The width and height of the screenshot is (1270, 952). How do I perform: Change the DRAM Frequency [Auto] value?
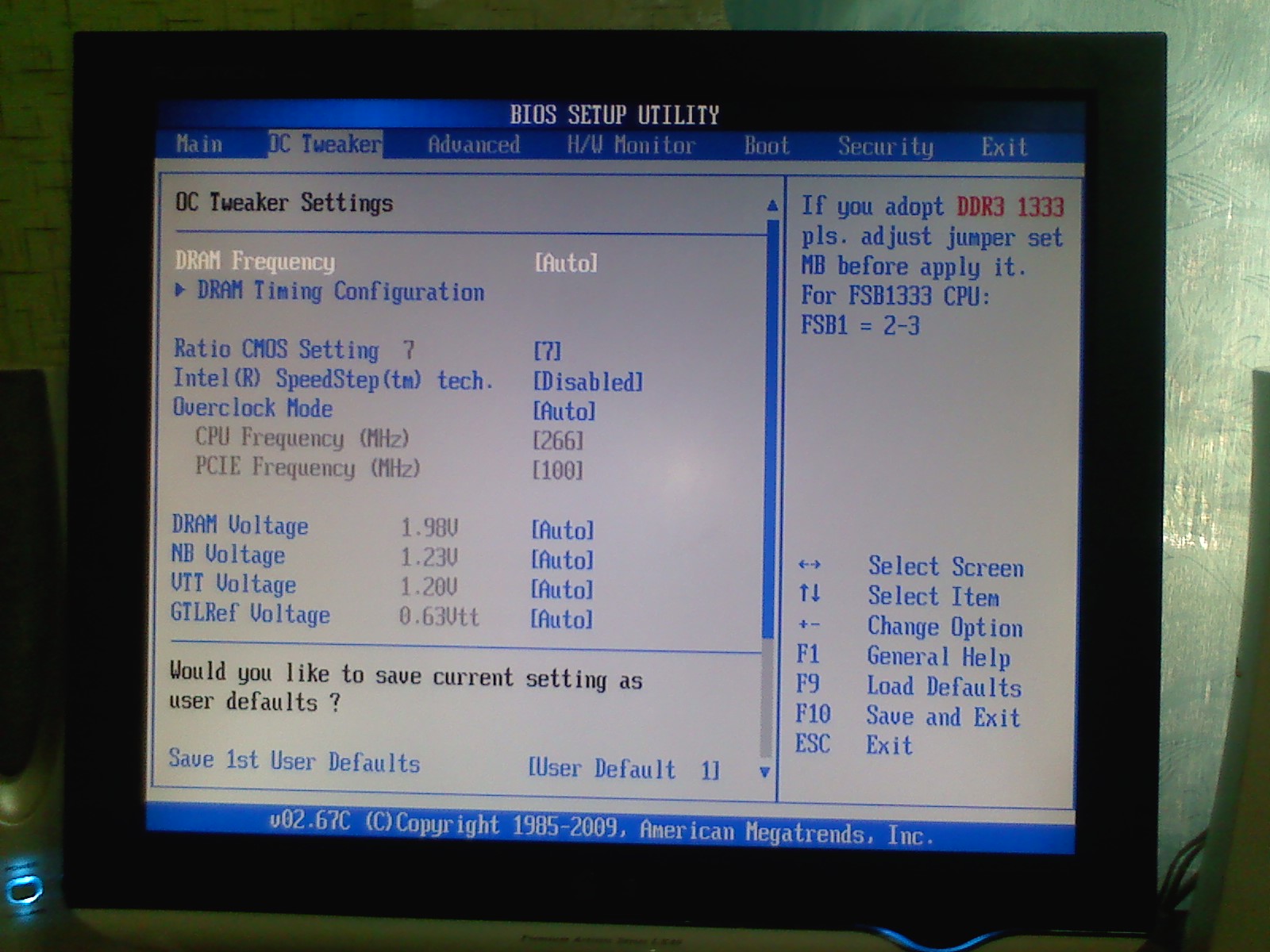click(566, 263)
